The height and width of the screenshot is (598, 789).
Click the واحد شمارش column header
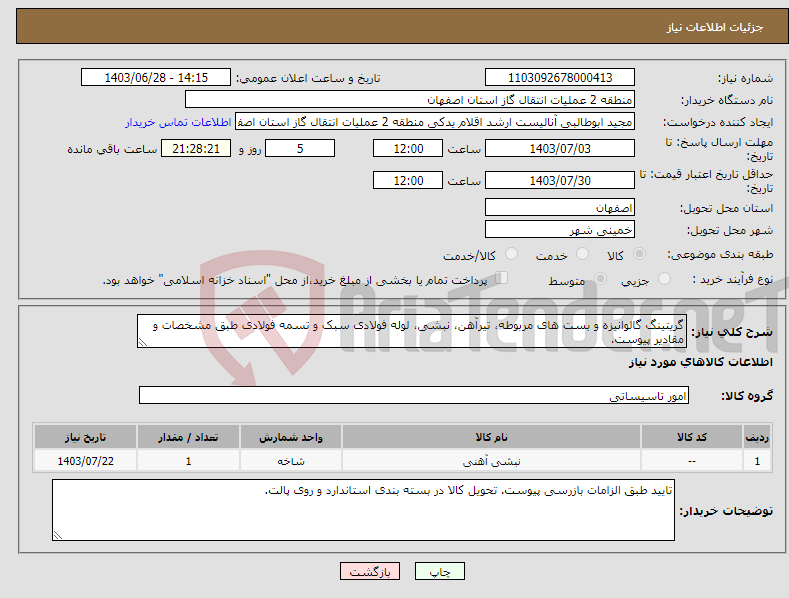(x=291, y=437)
